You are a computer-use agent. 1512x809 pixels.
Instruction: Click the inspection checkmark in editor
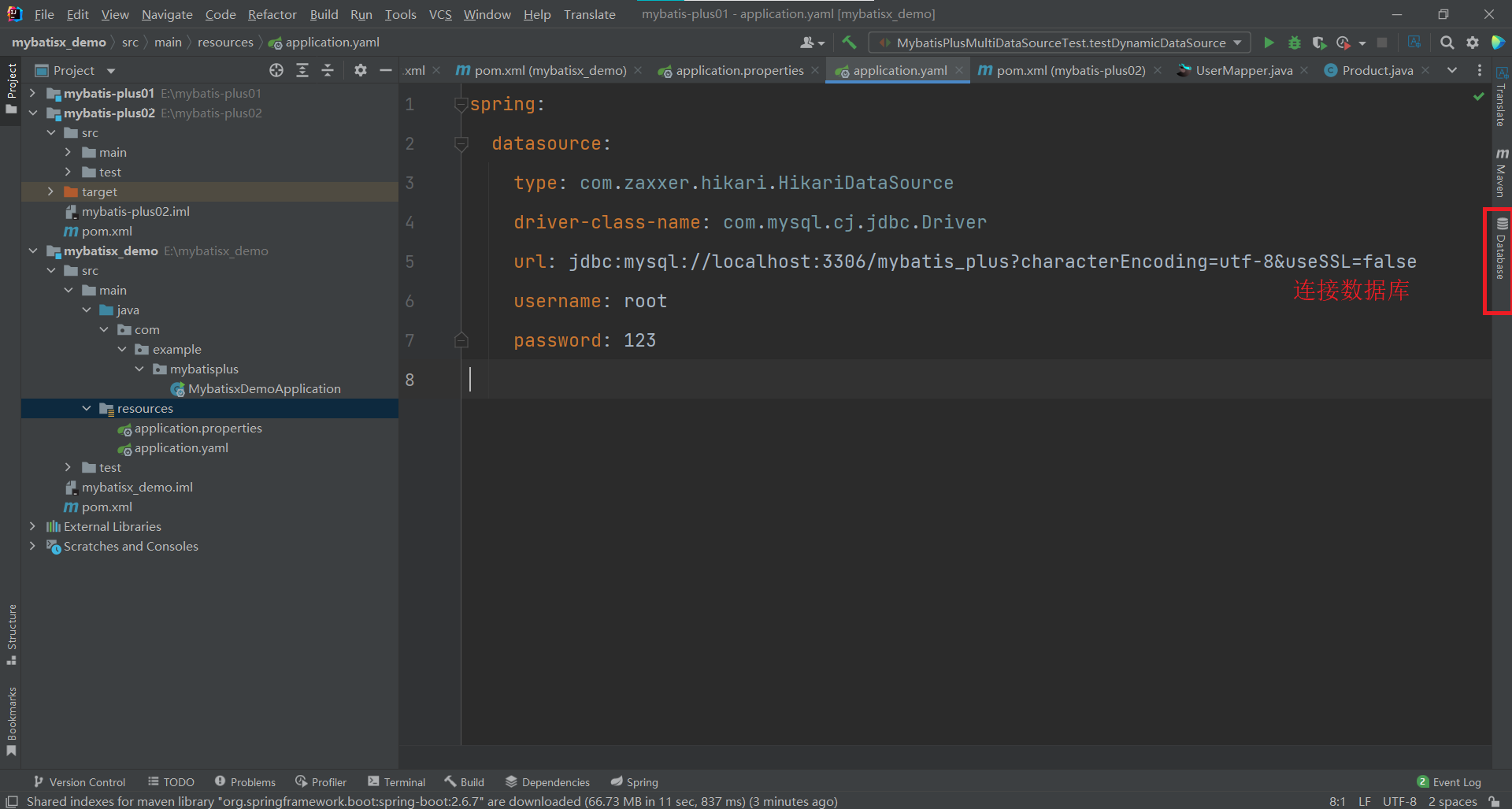click(x=1478, y=96)
